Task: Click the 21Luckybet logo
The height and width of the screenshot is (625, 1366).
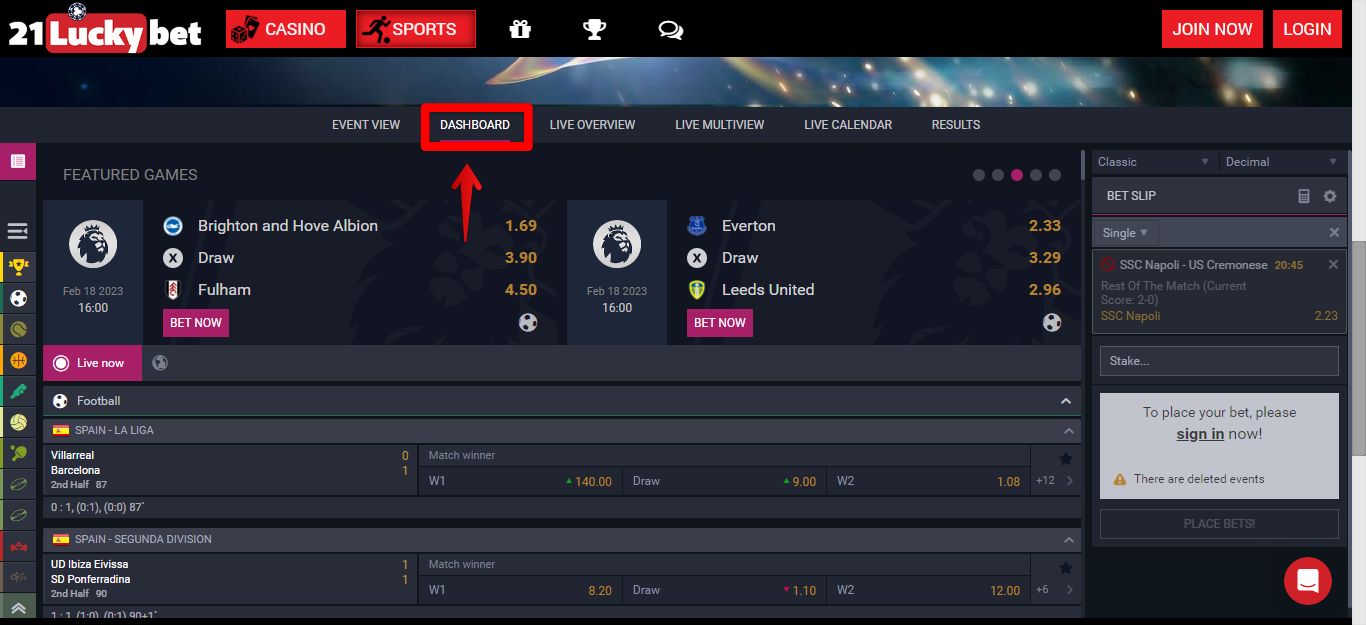Action: (105, 29)
